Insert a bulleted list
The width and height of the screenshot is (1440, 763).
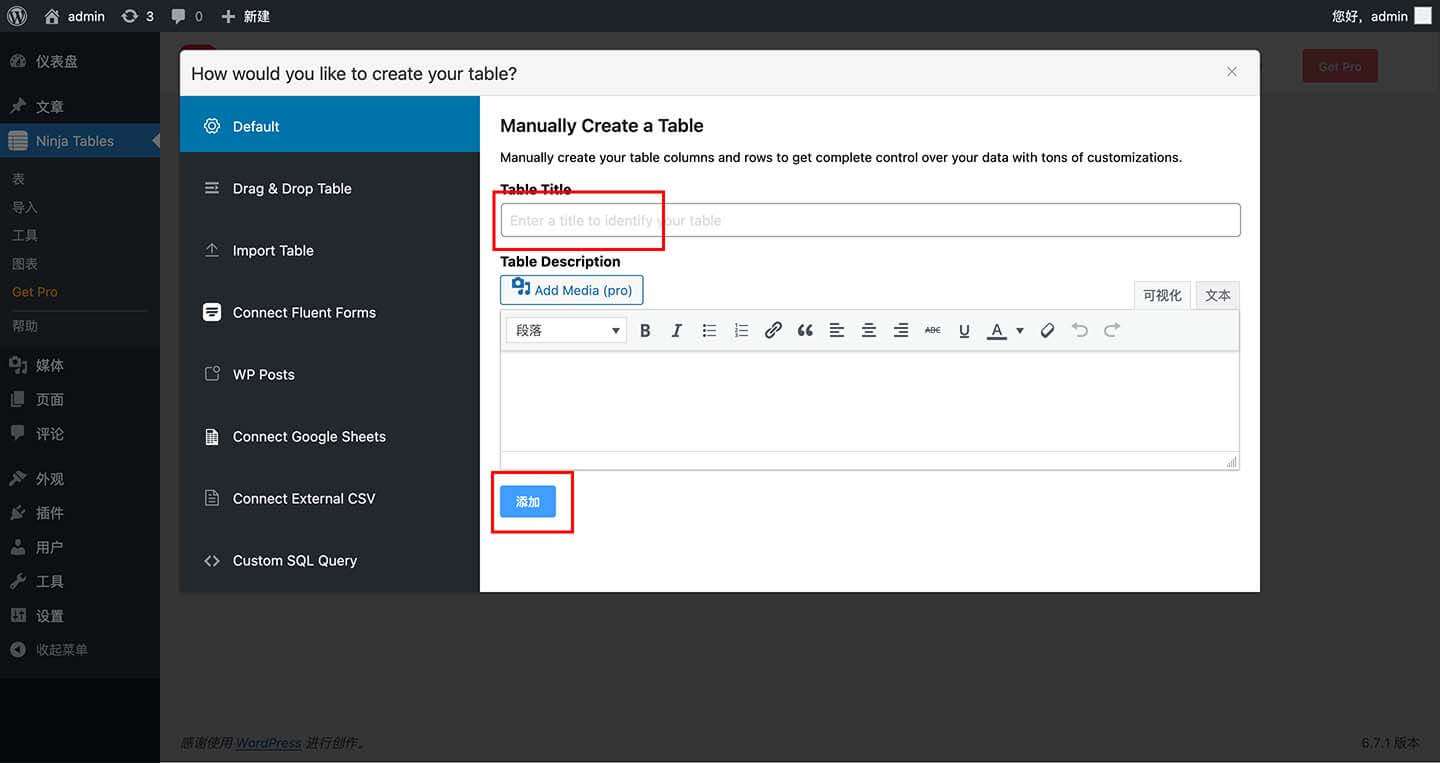709,330
